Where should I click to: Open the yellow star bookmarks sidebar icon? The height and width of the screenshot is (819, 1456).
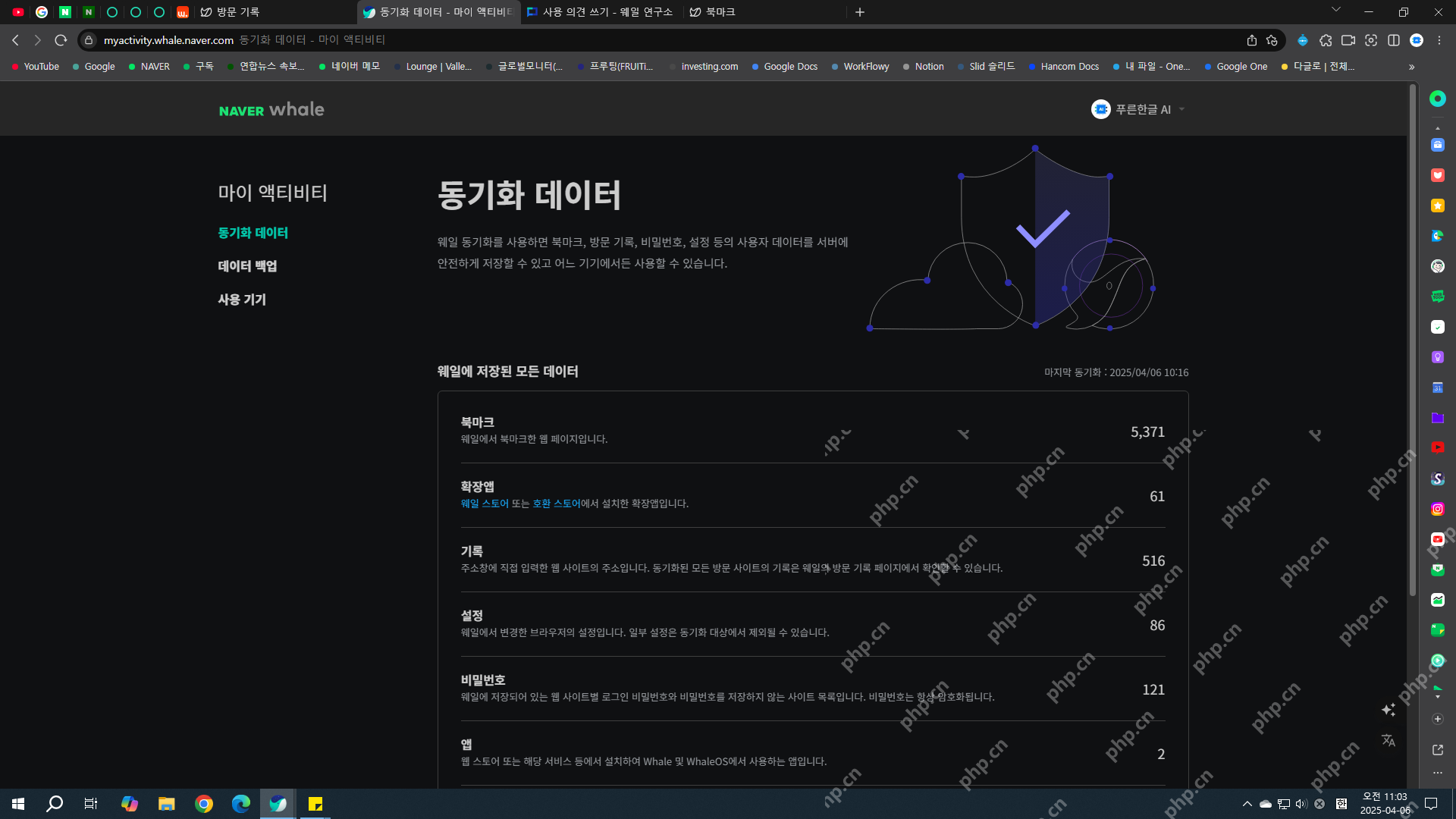(1437, 206)
